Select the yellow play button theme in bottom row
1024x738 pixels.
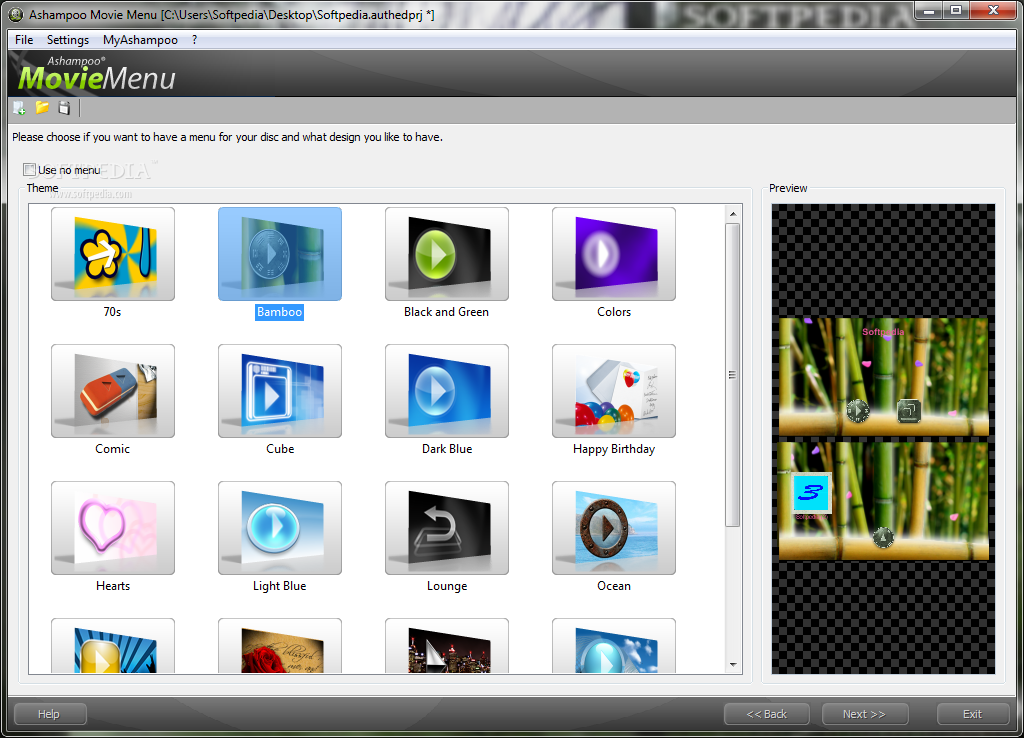tap(113, 646)
